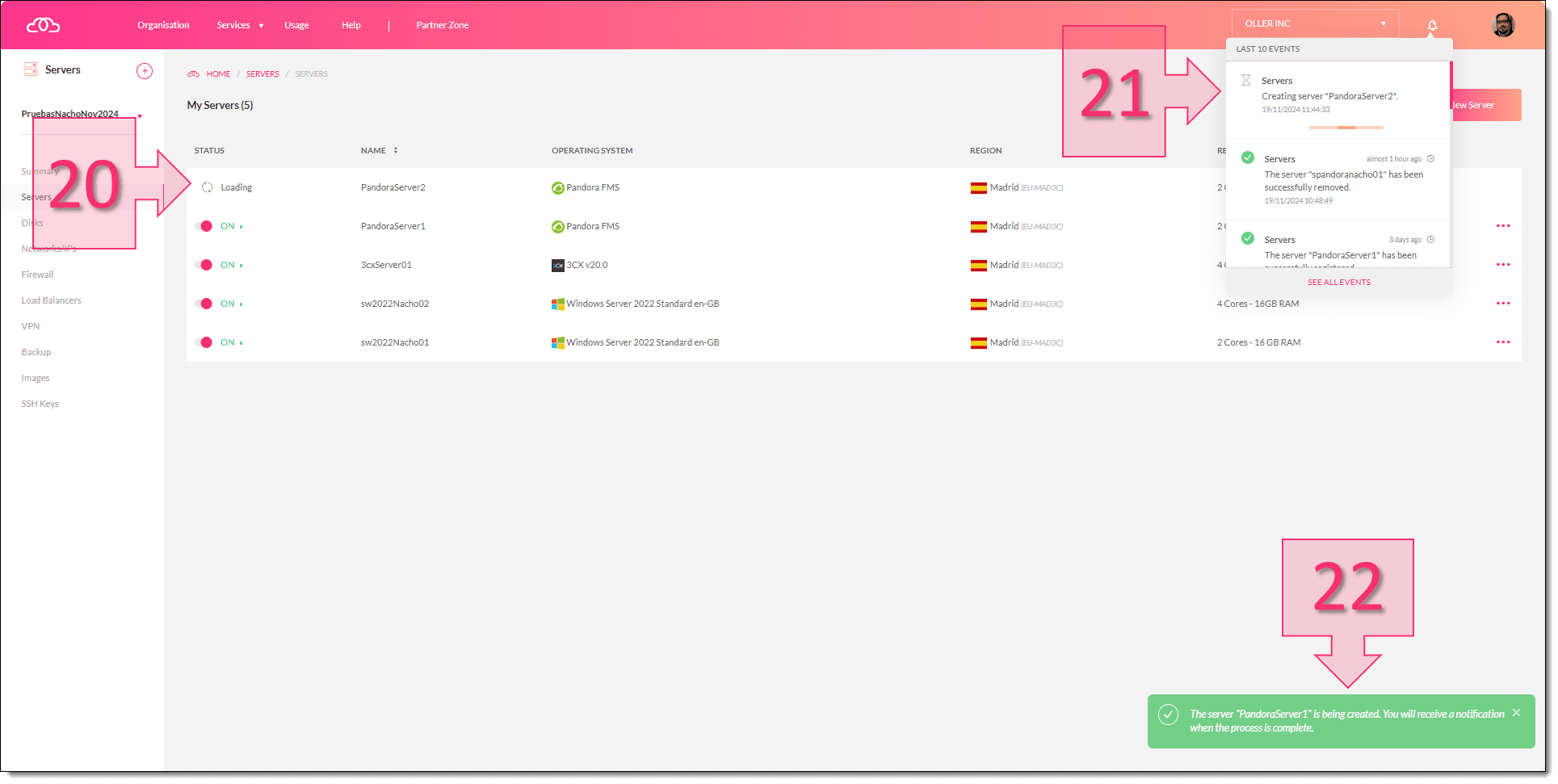Open 3cxServer01 server name
This screenshot has height=784, width=1558.
pos(386,265)
